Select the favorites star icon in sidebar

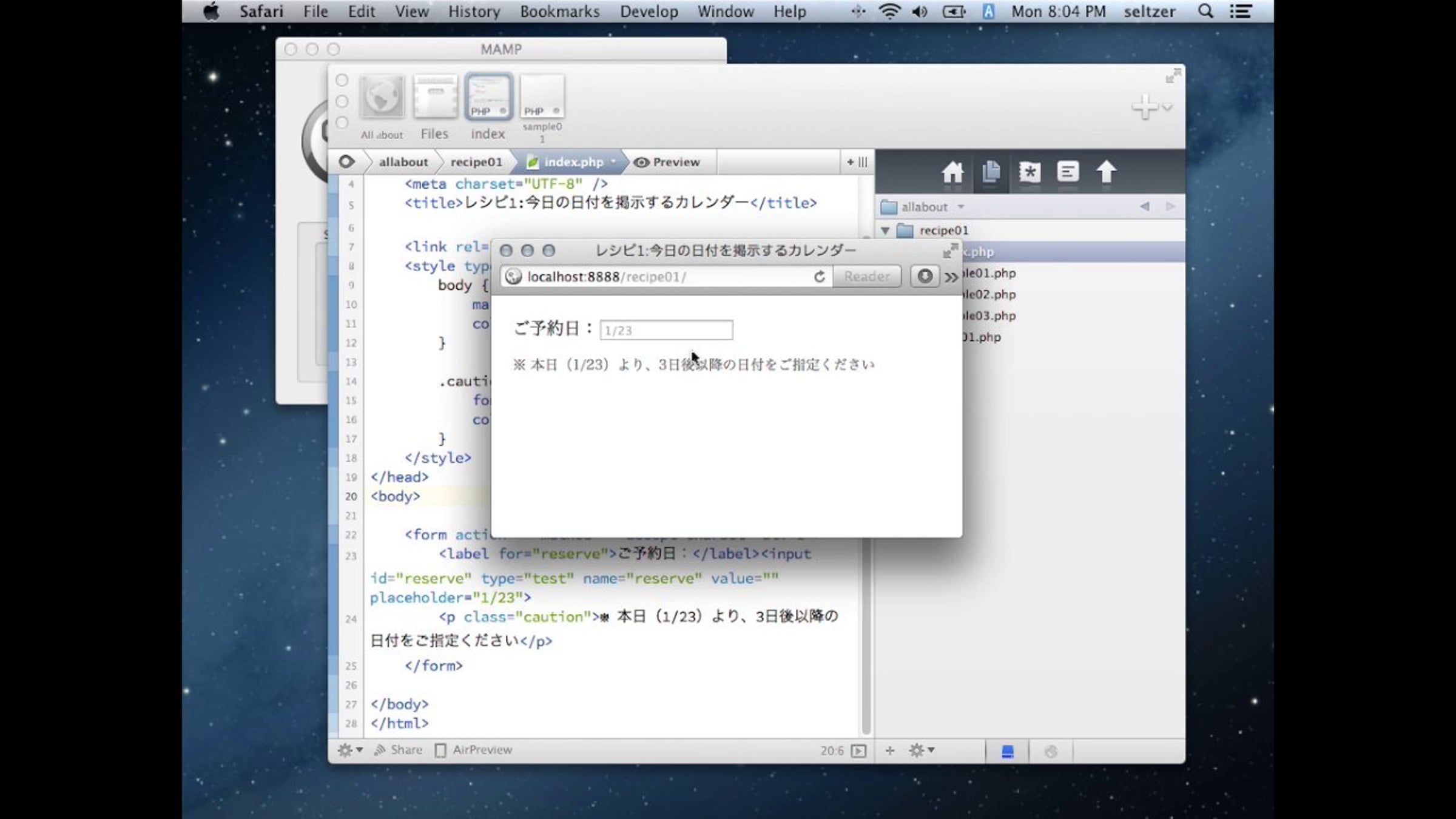tap(1030, 172)
